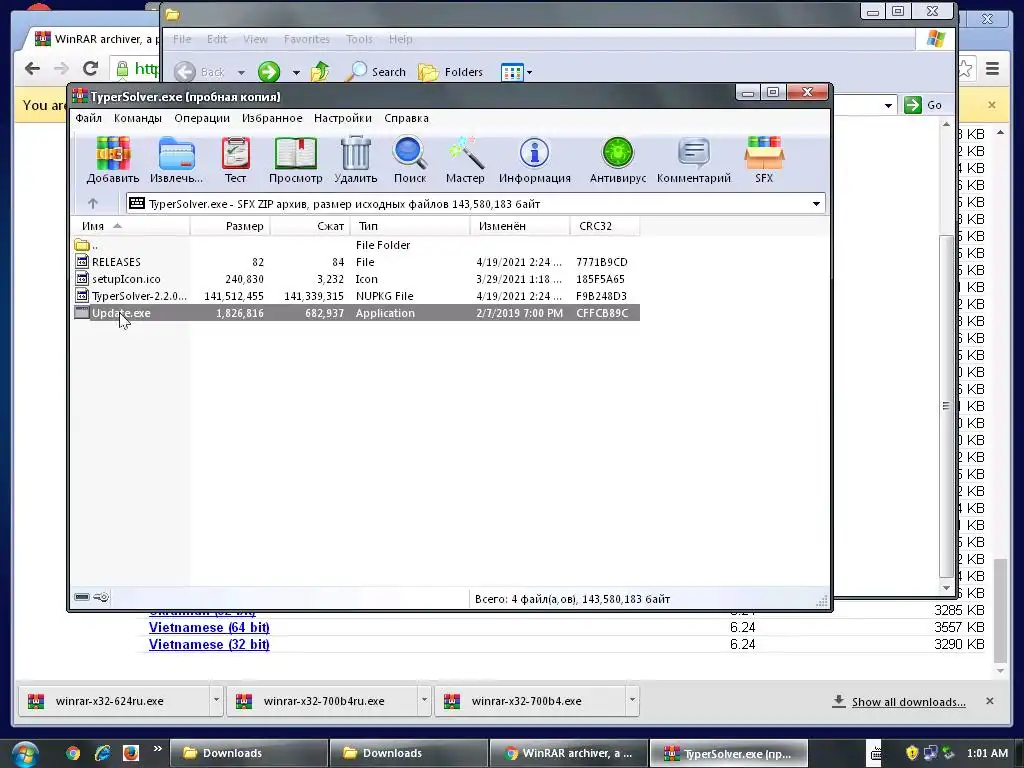Expand options for winrar-x32-624ru.exe download

coord(216,700)
